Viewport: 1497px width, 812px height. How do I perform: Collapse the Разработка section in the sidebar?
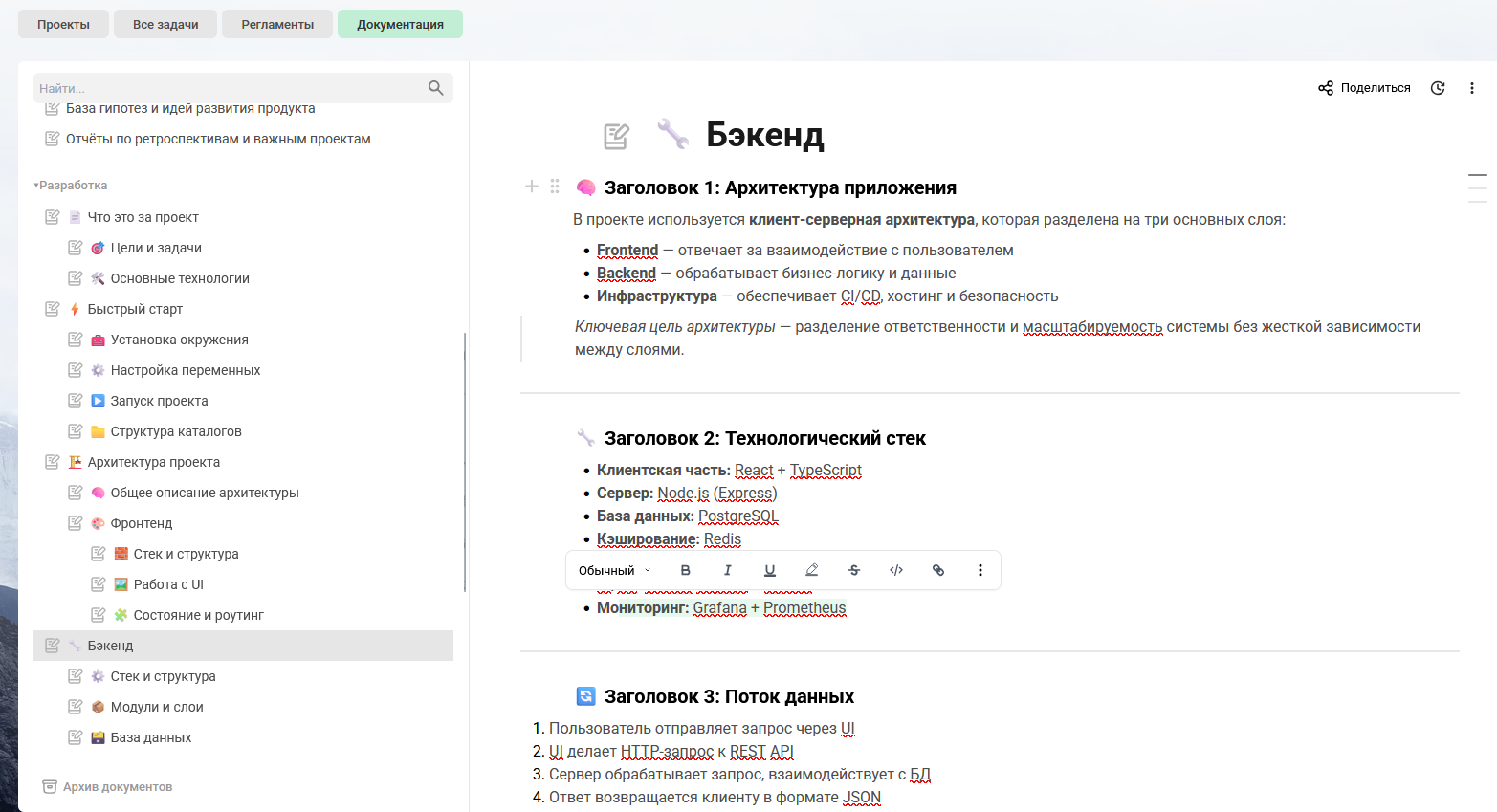pyautogui.click(x=36, y=185)
